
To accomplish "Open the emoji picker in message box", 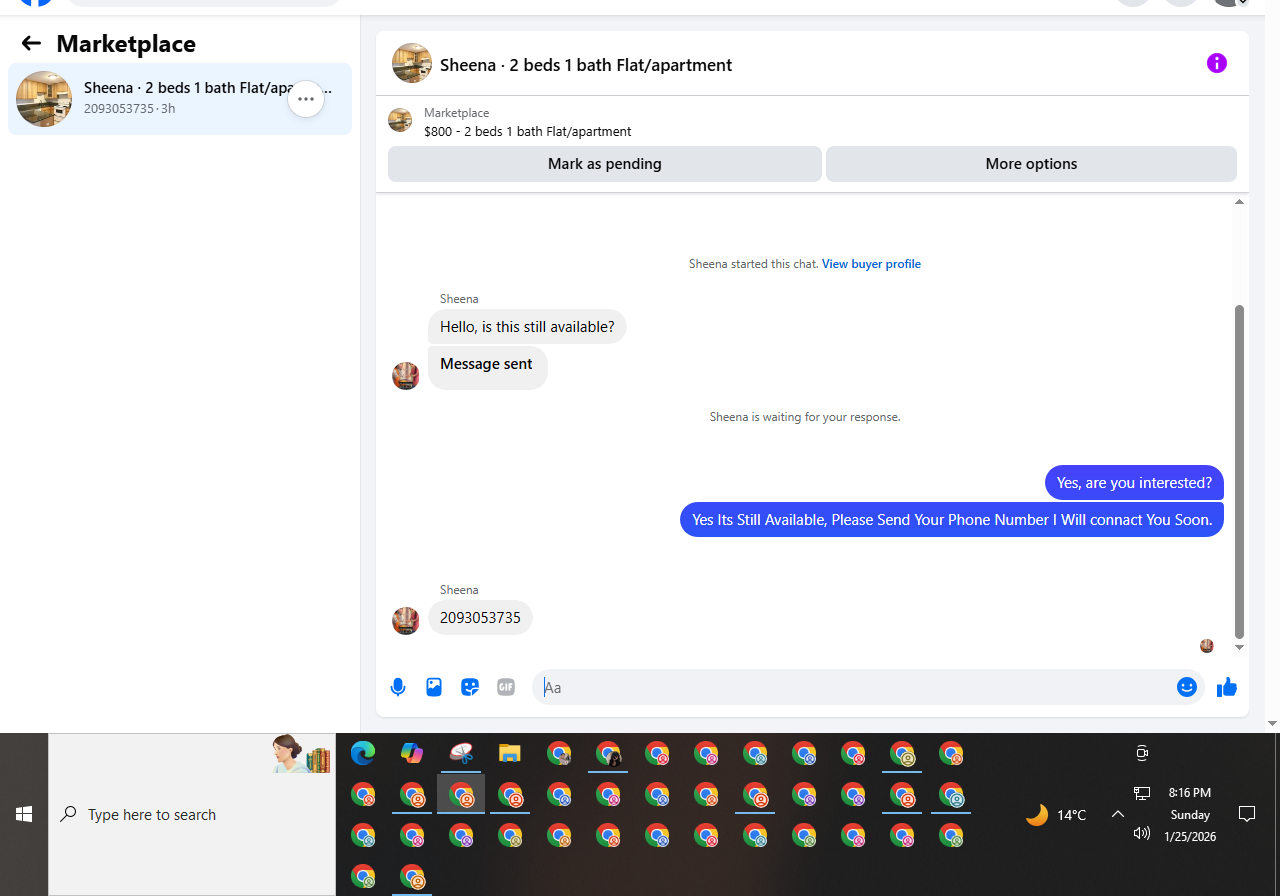I will click(1187, 687).
